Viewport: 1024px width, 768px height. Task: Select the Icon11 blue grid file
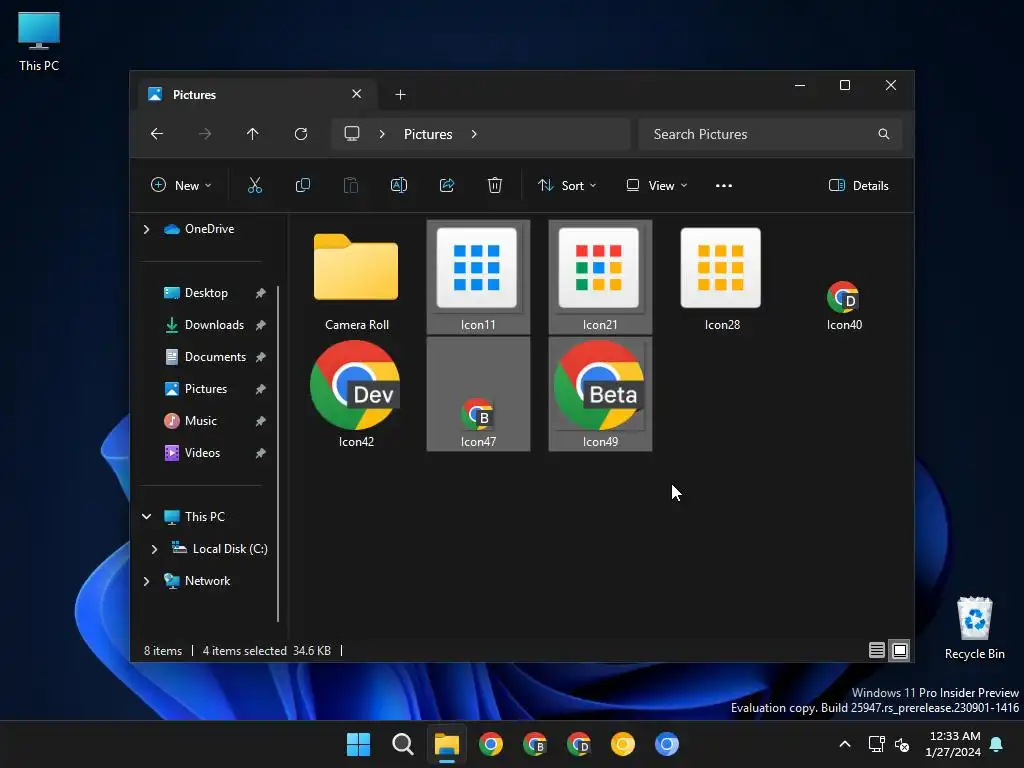click(478, 278)
